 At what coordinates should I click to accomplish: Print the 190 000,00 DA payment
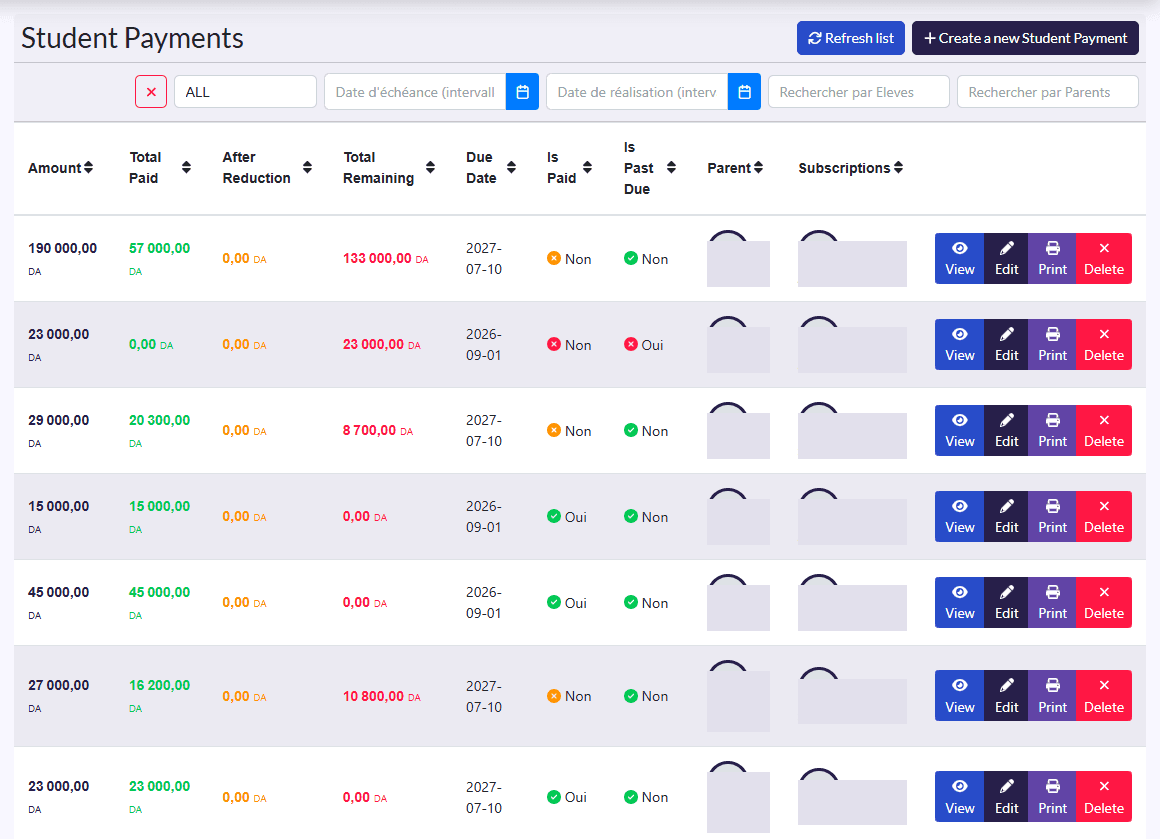tap(1052, 258)
